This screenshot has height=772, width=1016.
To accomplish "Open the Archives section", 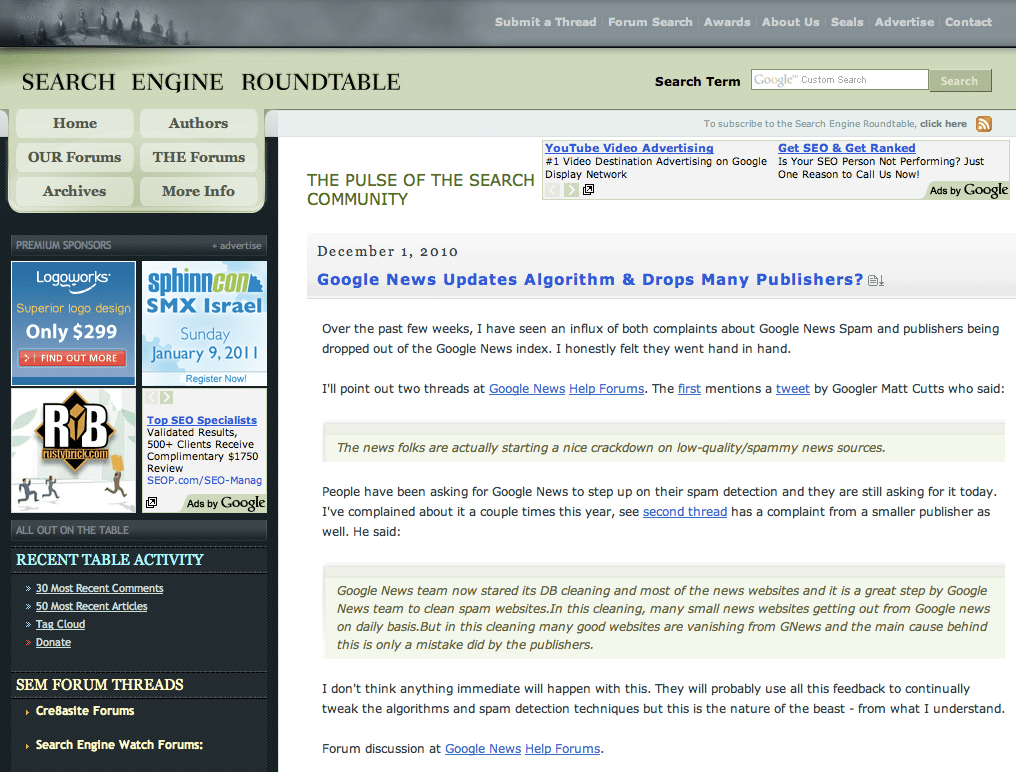I will (x=75, y=191).
